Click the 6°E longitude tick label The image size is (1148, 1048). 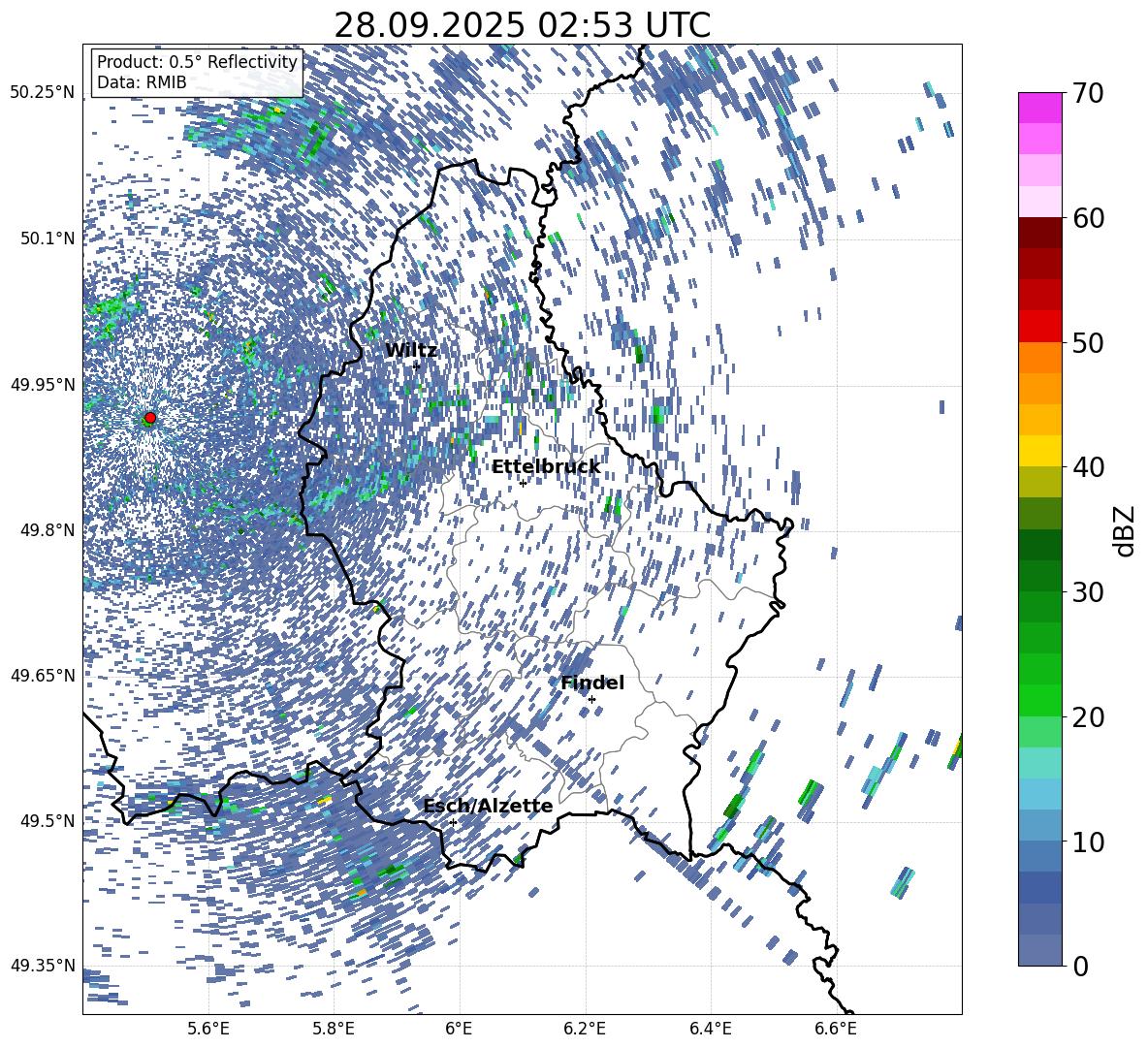coord(459,1029)
